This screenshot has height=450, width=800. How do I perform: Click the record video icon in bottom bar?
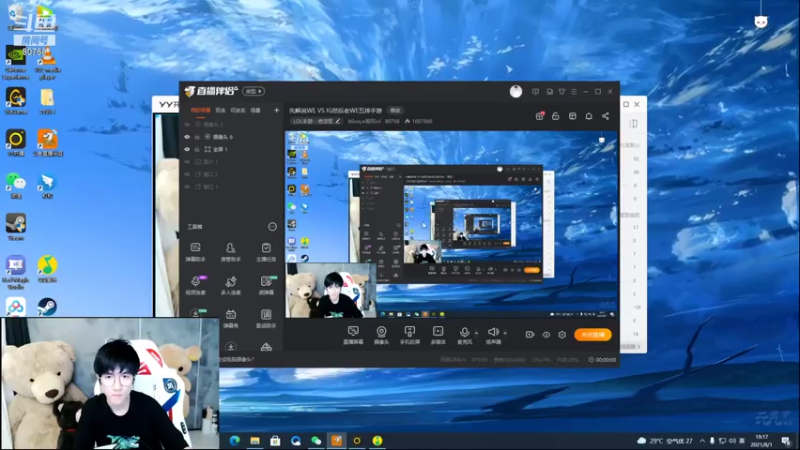click(530, 335)
